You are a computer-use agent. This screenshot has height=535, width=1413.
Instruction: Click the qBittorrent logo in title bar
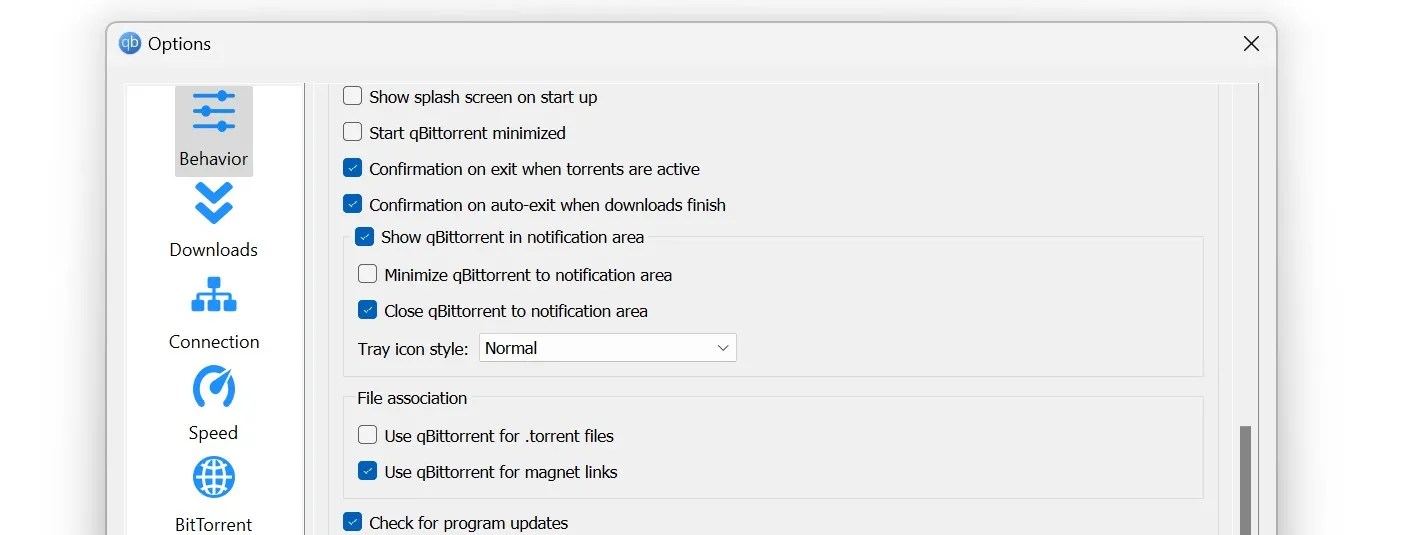pos(130,43)
